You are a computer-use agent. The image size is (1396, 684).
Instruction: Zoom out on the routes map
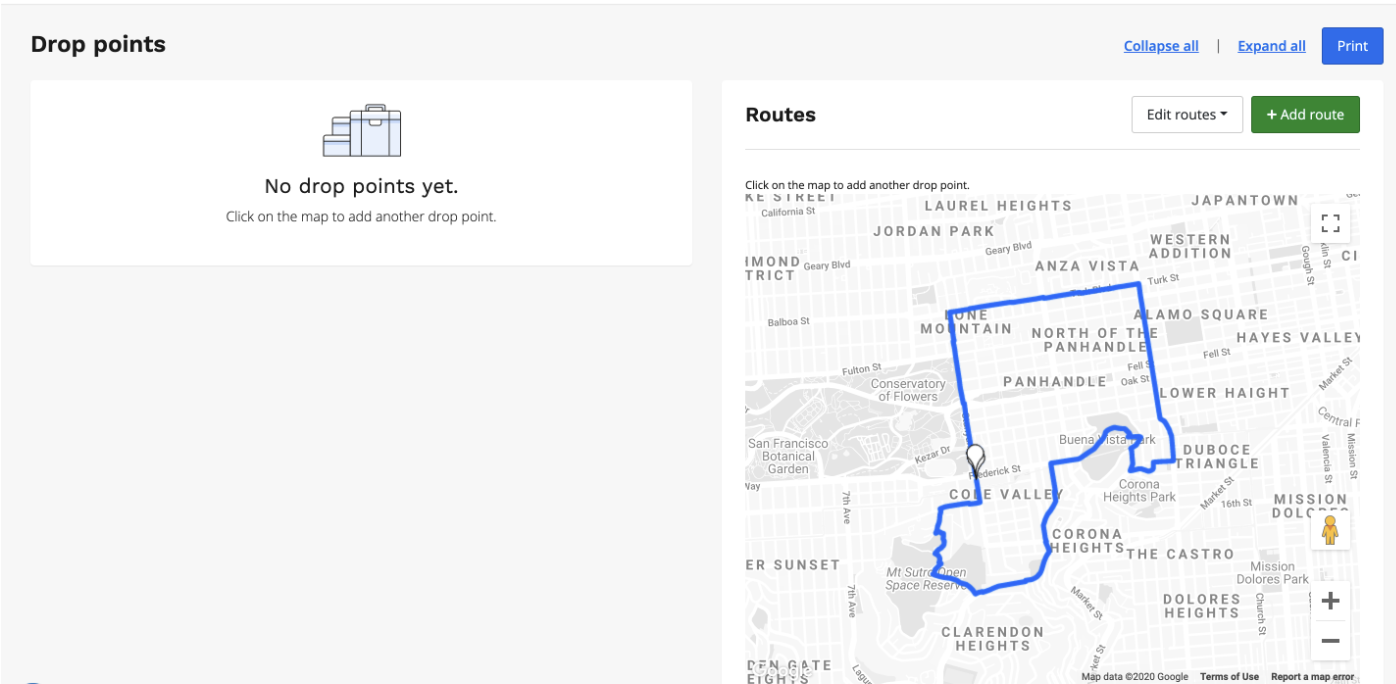click(x=1330, y=640)
